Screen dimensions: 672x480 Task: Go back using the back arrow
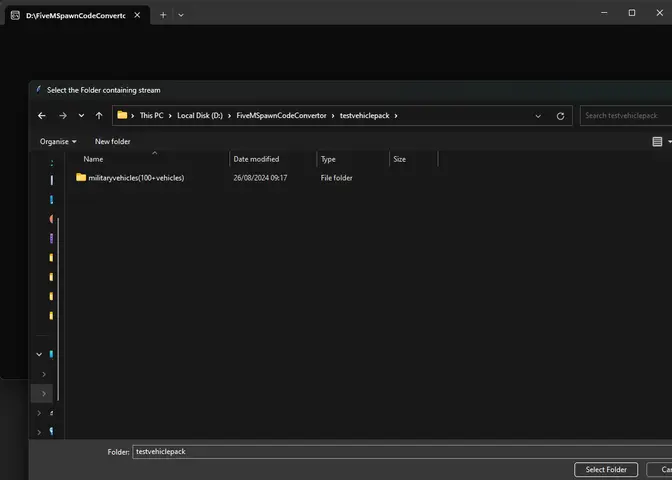tap(42, 116)
